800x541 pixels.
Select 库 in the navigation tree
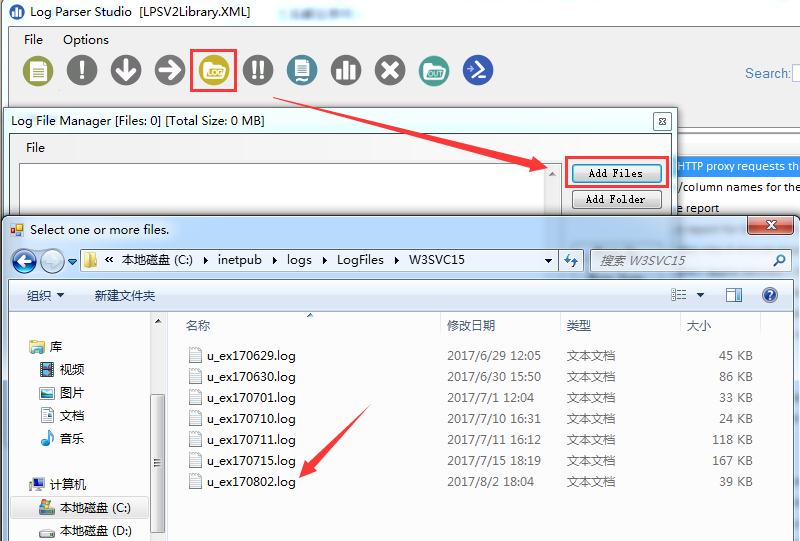[46, 347]
